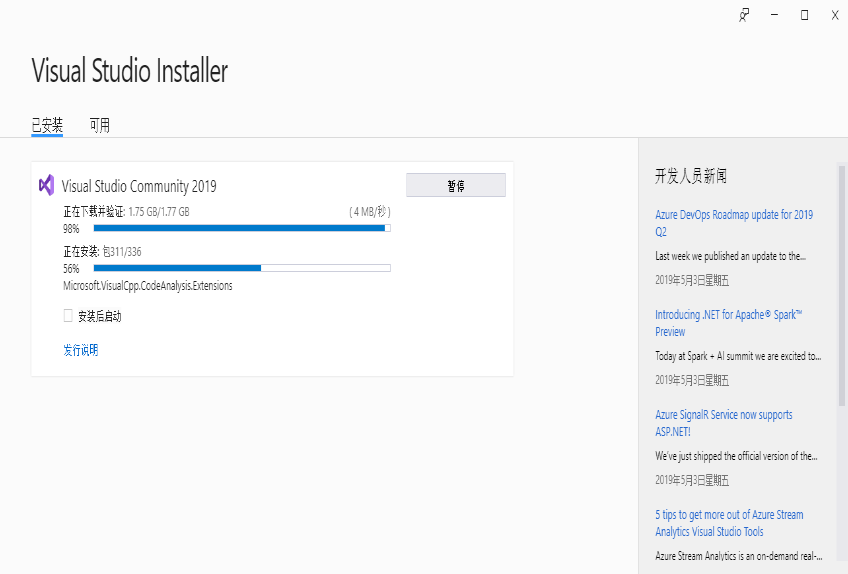Click the feedback icon in title bar
848x574 pixels.
click(744, 15)
